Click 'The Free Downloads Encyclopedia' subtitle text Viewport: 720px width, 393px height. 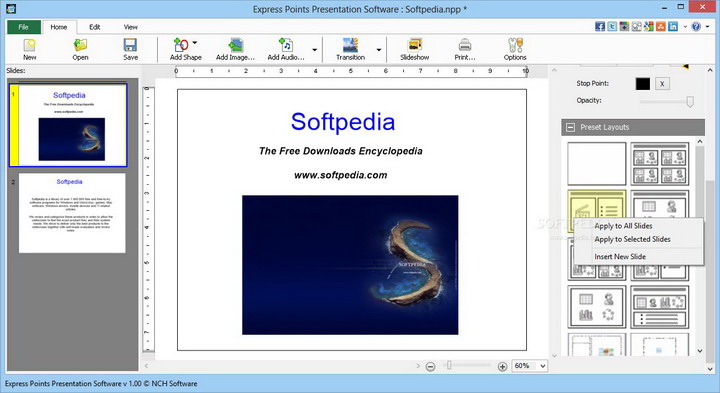coord(341,151)
